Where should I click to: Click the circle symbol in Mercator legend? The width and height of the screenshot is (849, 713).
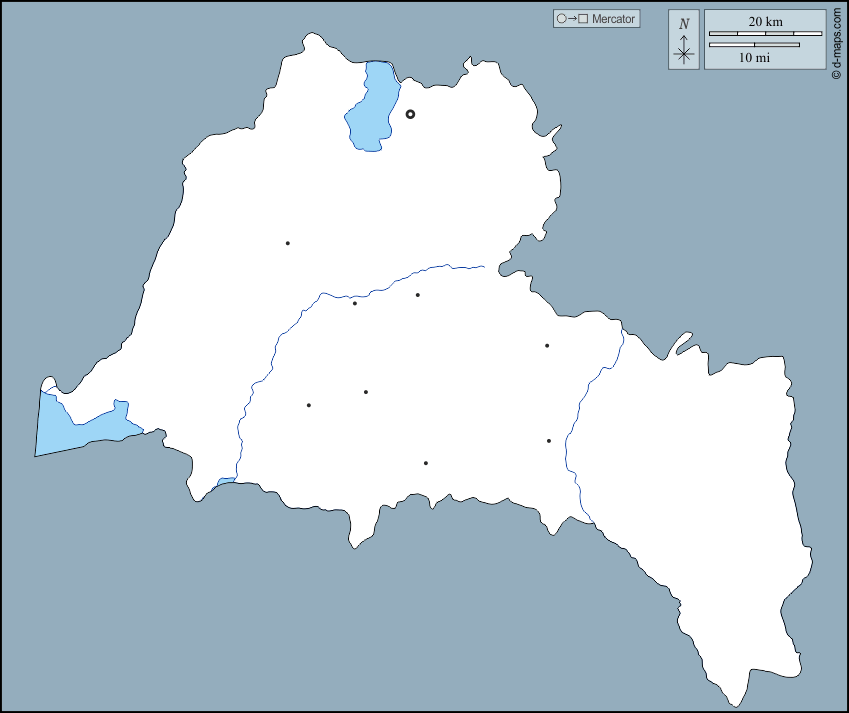point(562,19)
